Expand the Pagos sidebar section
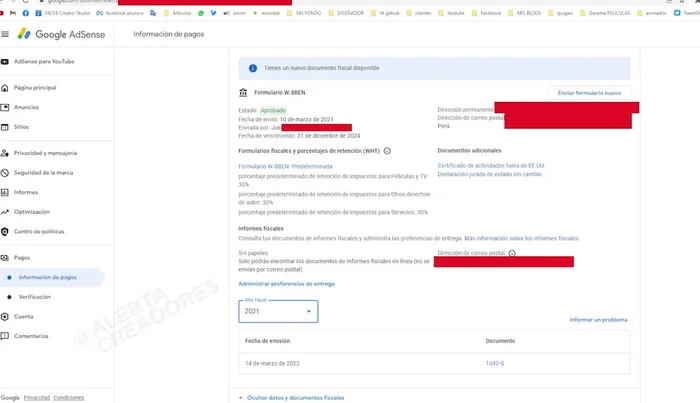The width and height of the screenshot is (700, 403). (x=22, y=258)
